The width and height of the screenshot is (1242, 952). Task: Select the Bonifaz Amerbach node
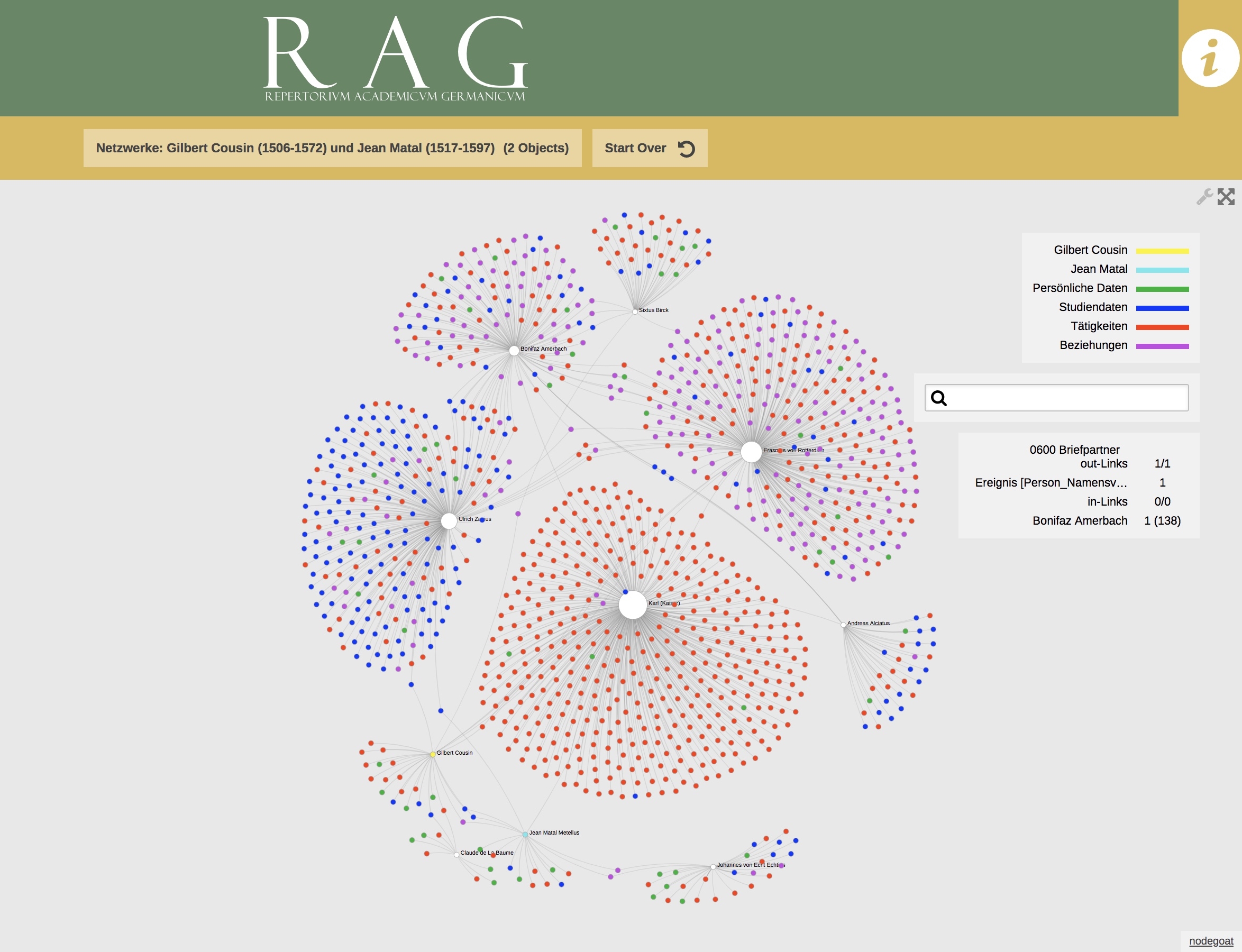(513, 350)
